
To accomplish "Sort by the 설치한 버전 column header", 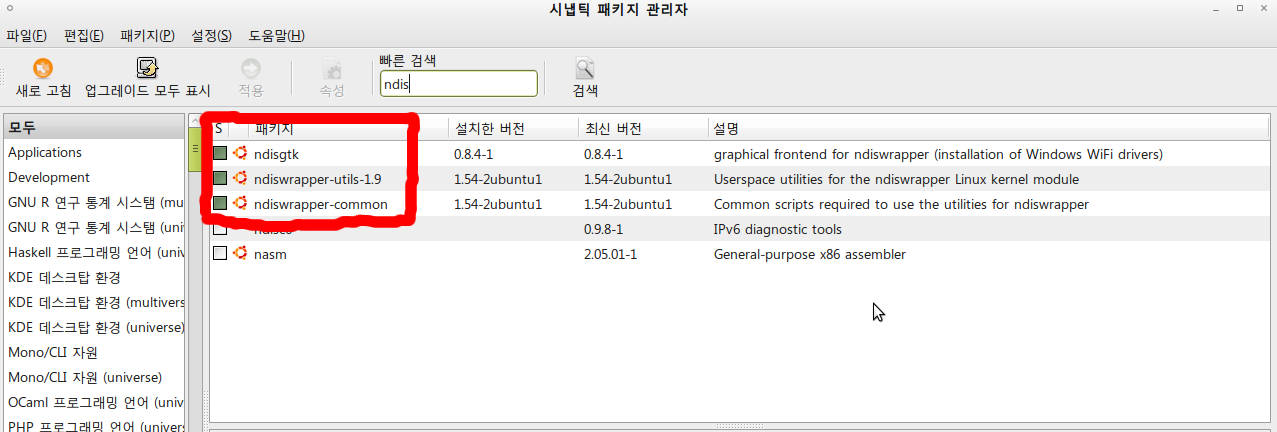I will point(513,129).
